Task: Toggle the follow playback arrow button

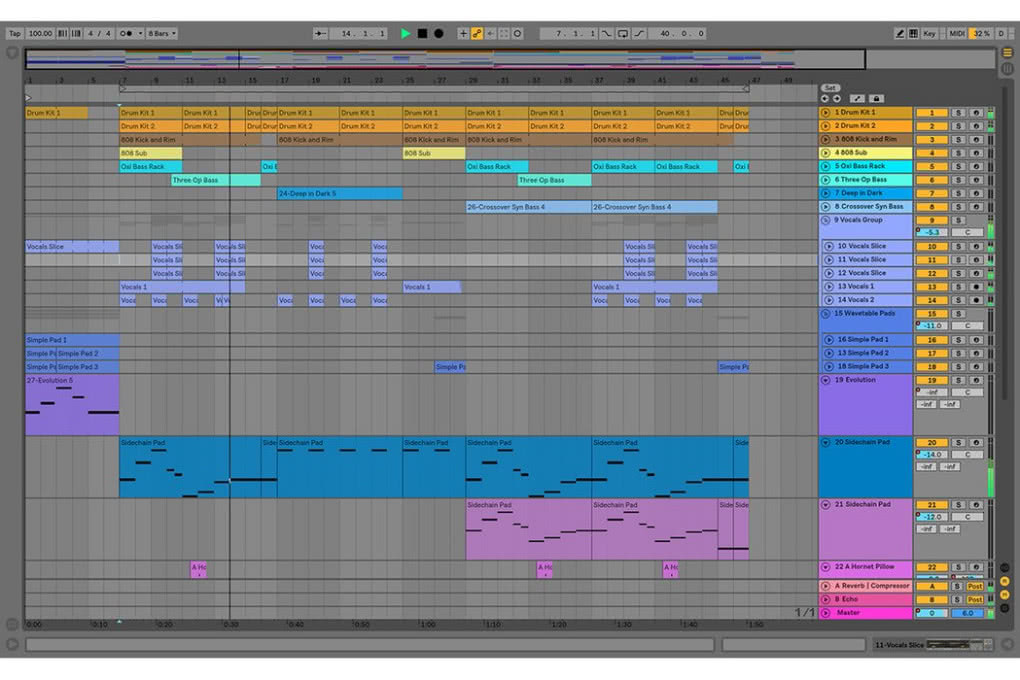Action: 320,33
